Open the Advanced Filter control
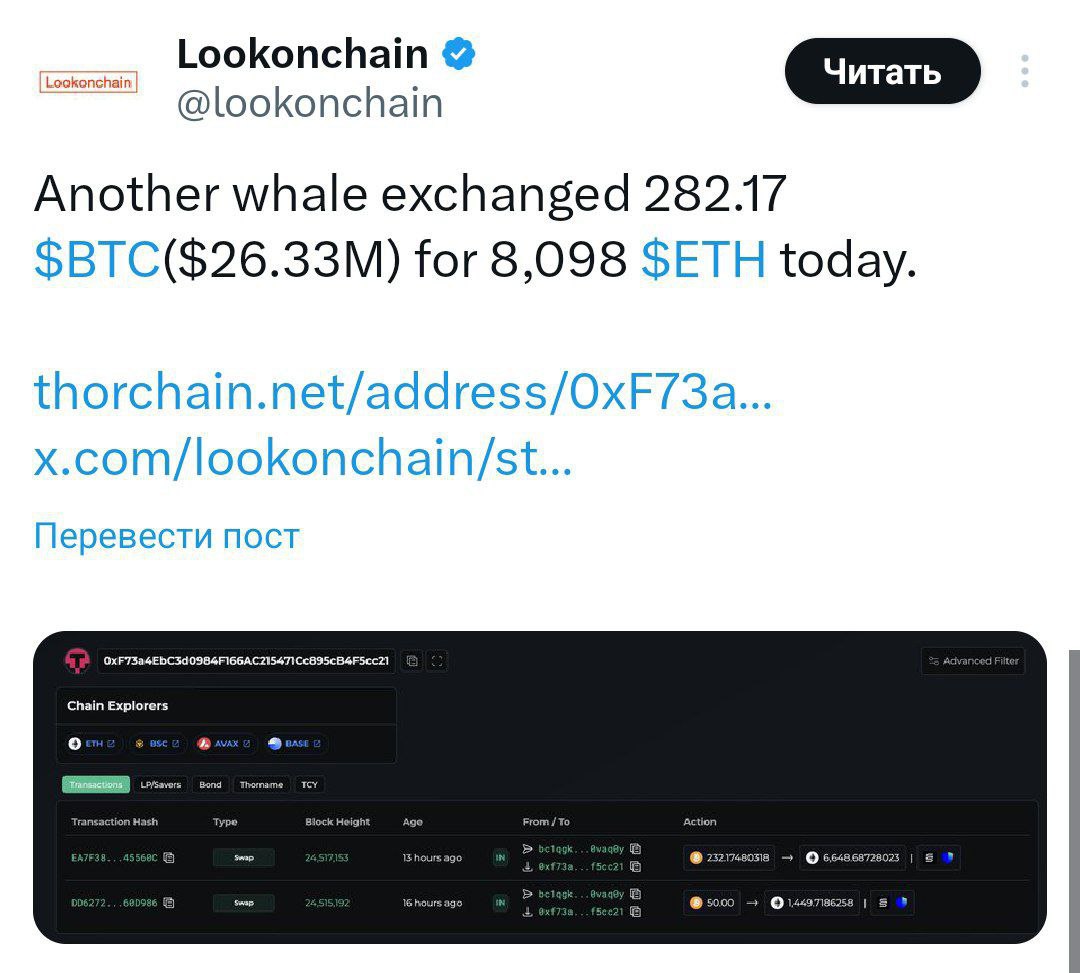 coord(973,661)
